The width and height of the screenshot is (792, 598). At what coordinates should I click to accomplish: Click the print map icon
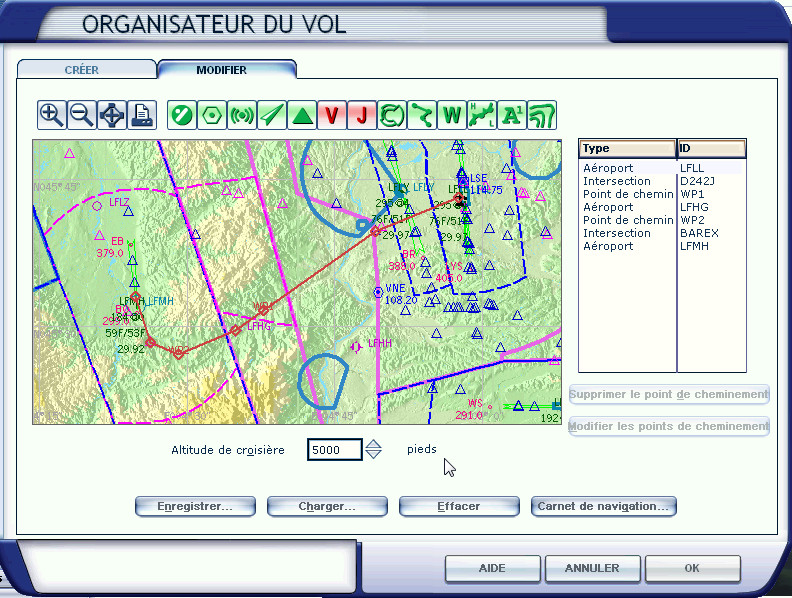click(x=141, y=115)
